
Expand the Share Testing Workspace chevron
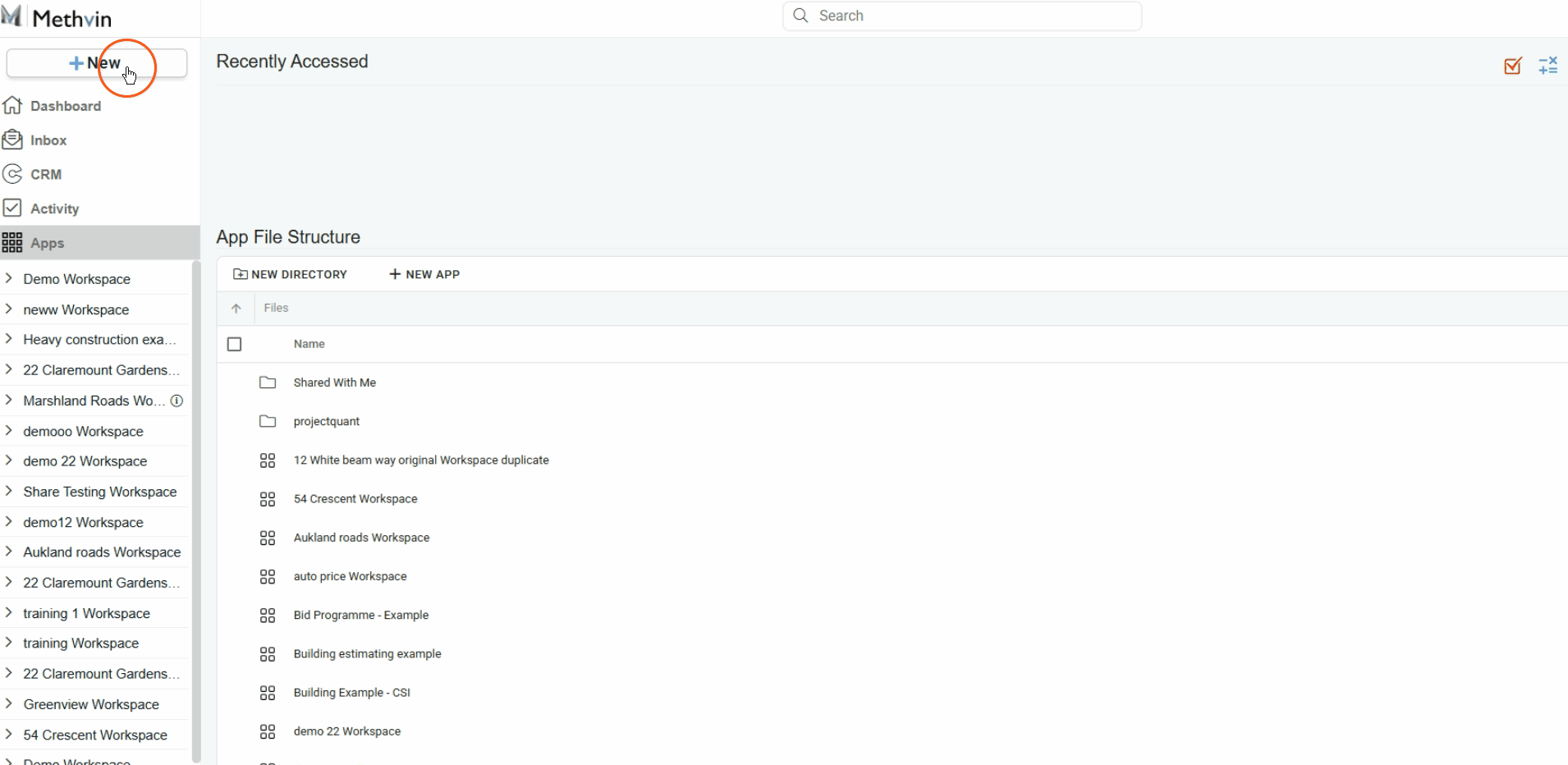9,491
